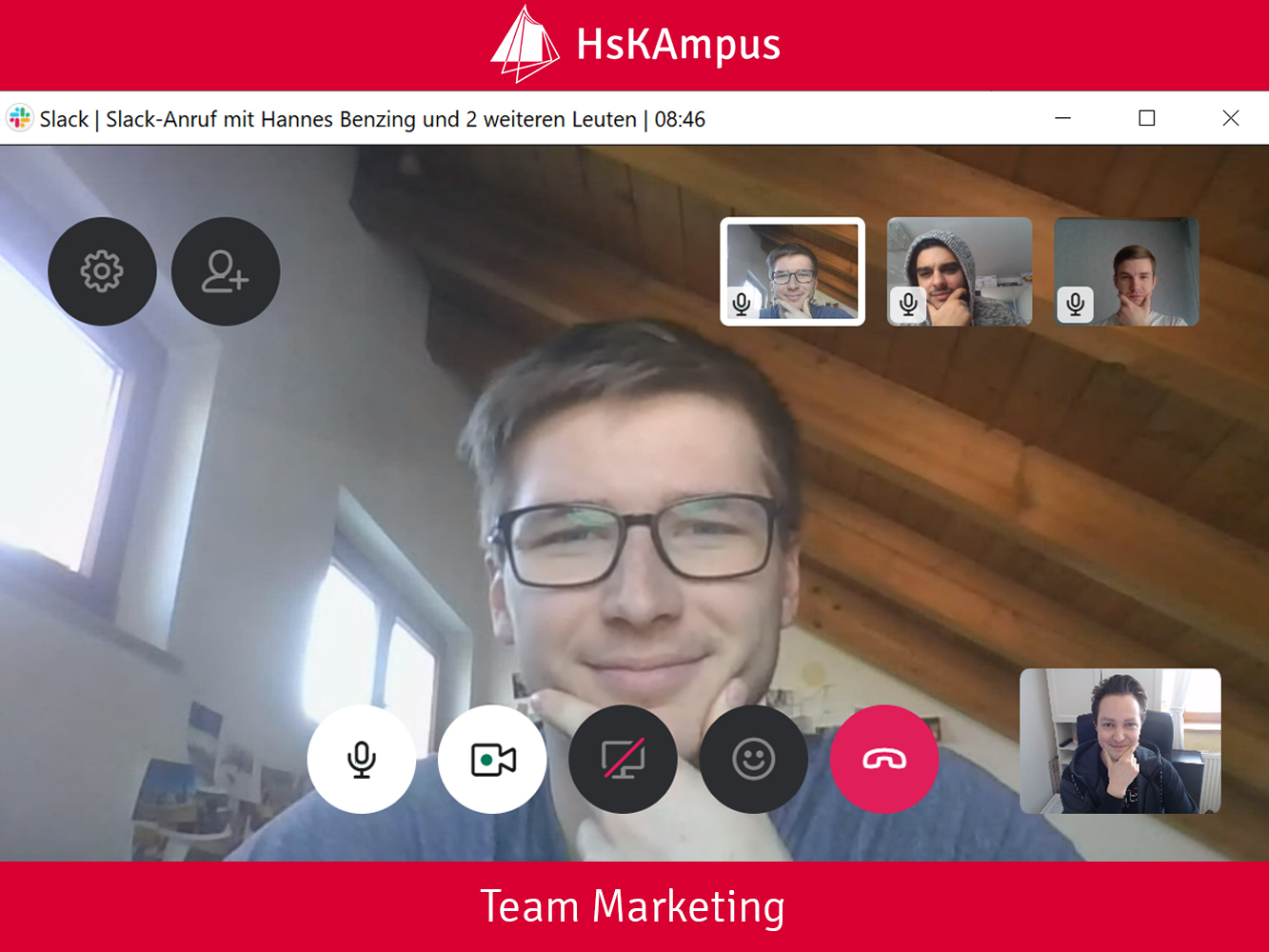Click your self-view video preview
Viewport: 1269px width, 952px height.
point(1120,742)
